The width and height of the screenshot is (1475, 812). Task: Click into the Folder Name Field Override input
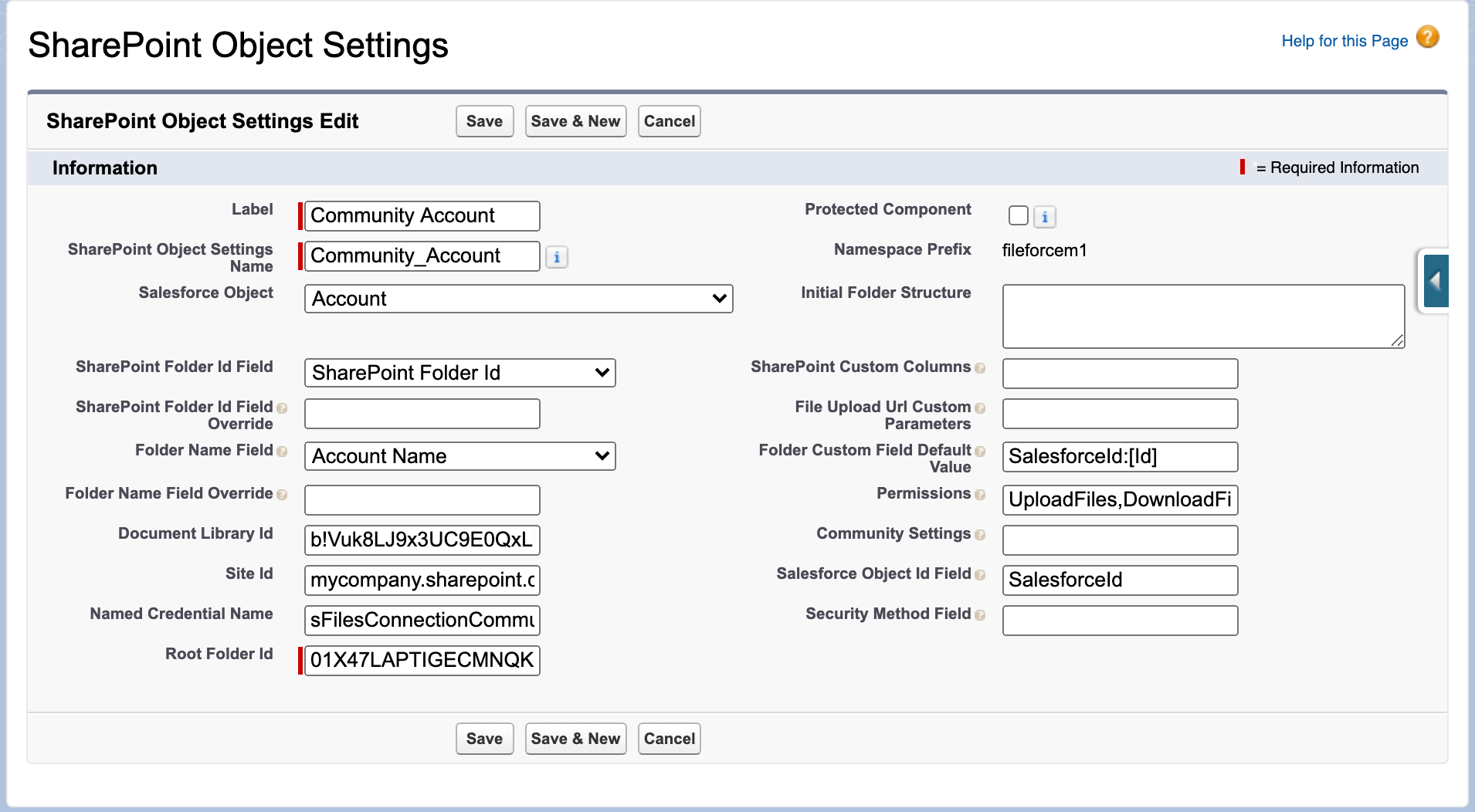click(422, 499)
